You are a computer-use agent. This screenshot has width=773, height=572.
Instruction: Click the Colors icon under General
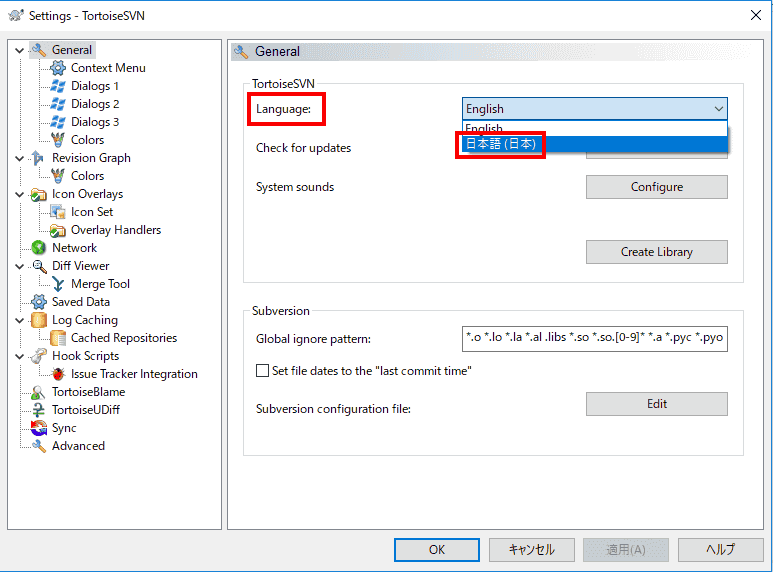tap(58, 140)
